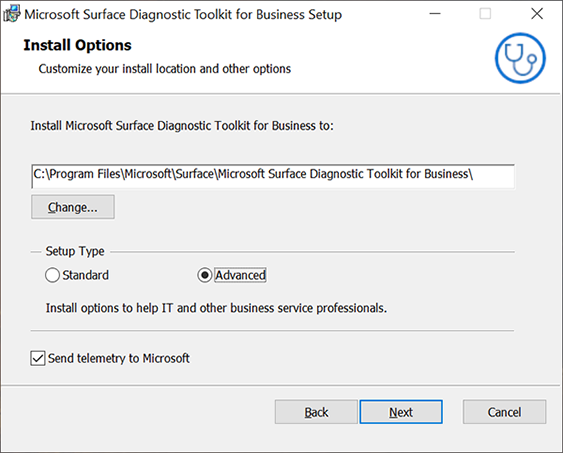The image size is (563, 453).
Task: Click the stethoscope Surface Diagnostic logo
Action: (x=520, y=58)
